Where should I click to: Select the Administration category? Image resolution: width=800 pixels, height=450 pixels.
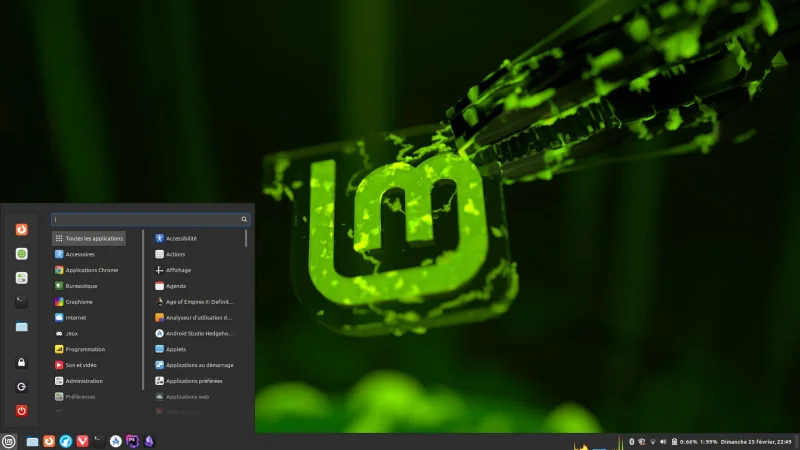coord(89,381)
